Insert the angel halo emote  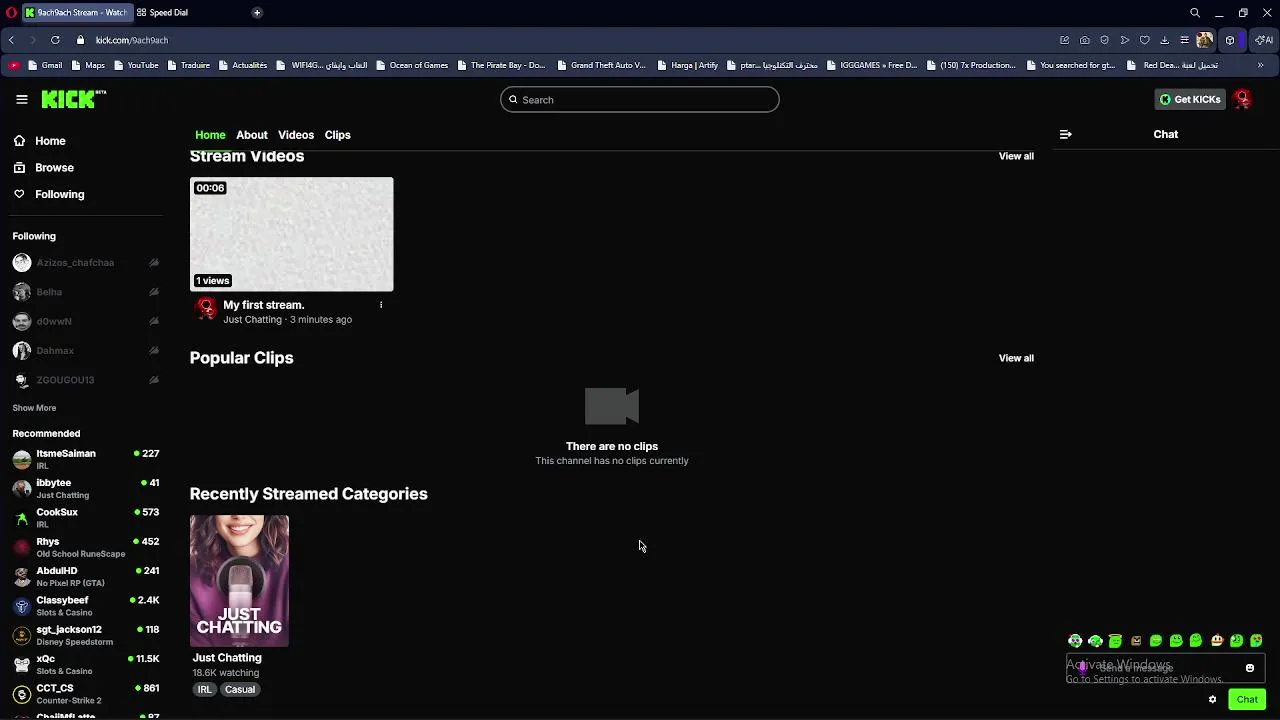coord(1115,641)
